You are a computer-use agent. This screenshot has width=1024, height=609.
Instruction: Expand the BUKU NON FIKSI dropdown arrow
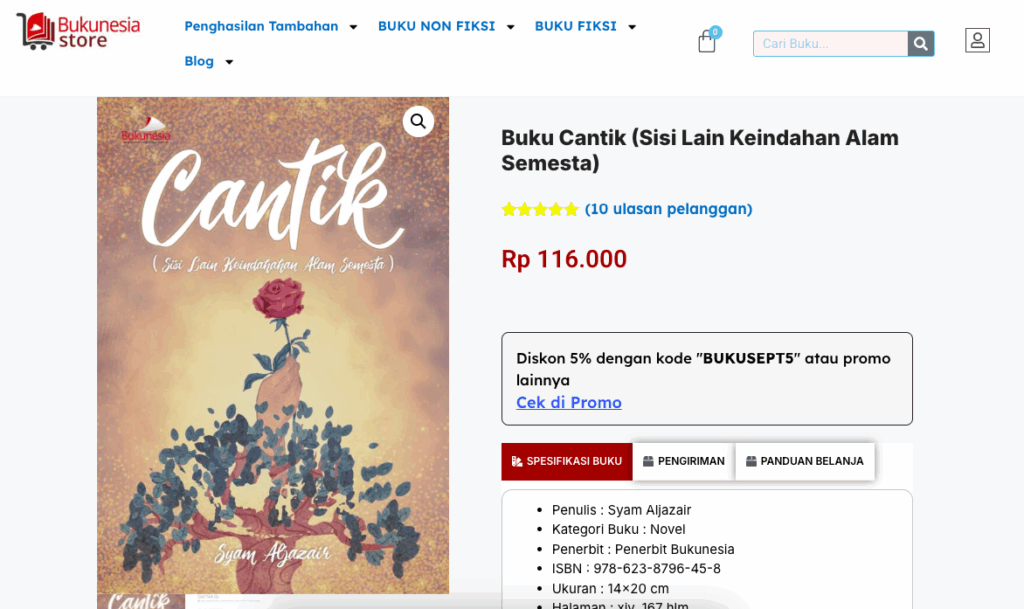[510, 27]
